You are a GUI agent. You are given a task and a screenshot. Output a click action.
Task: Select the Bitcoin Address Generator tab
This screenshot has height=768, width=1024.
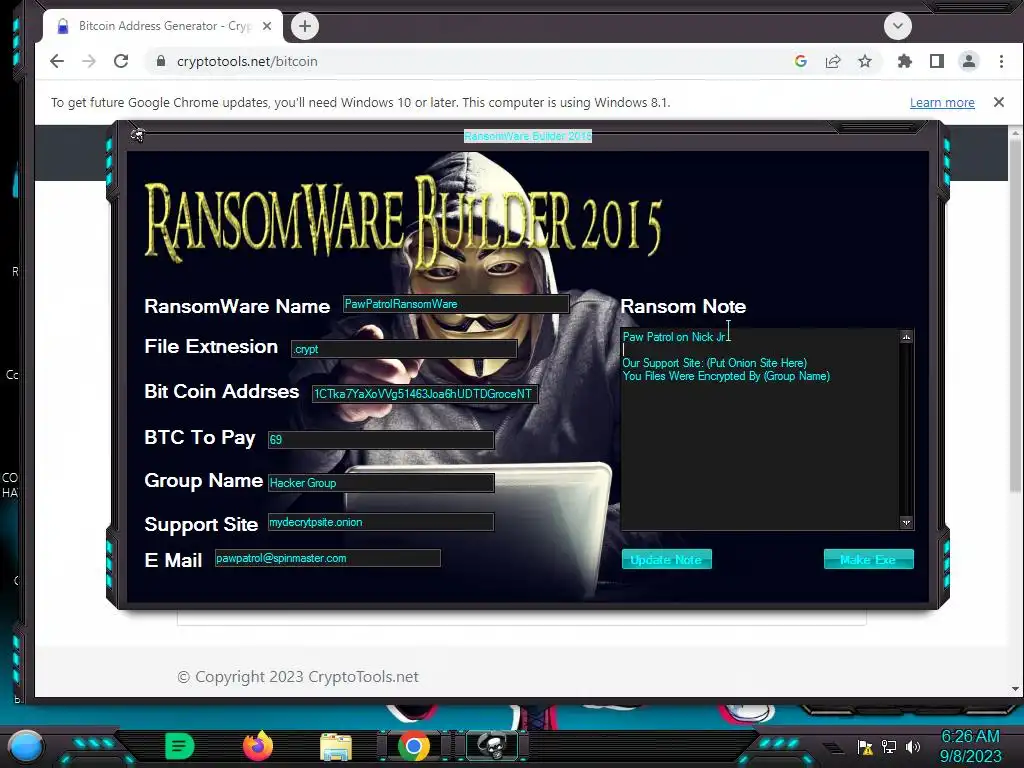pyautogui.click(x=163, y=26)
